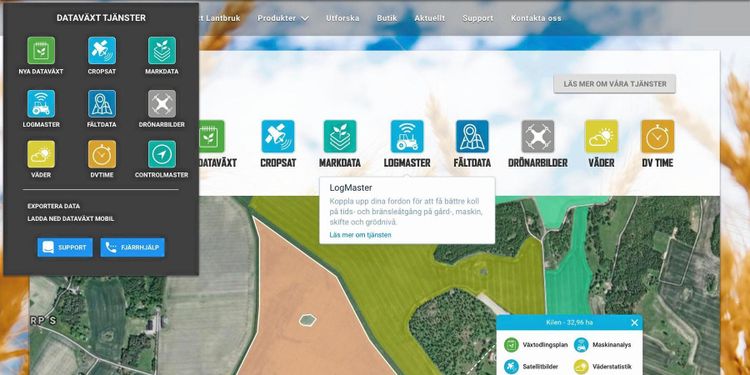
Task: Click the DV Time stopwatch icon on banner
Action: pos(658,136)
